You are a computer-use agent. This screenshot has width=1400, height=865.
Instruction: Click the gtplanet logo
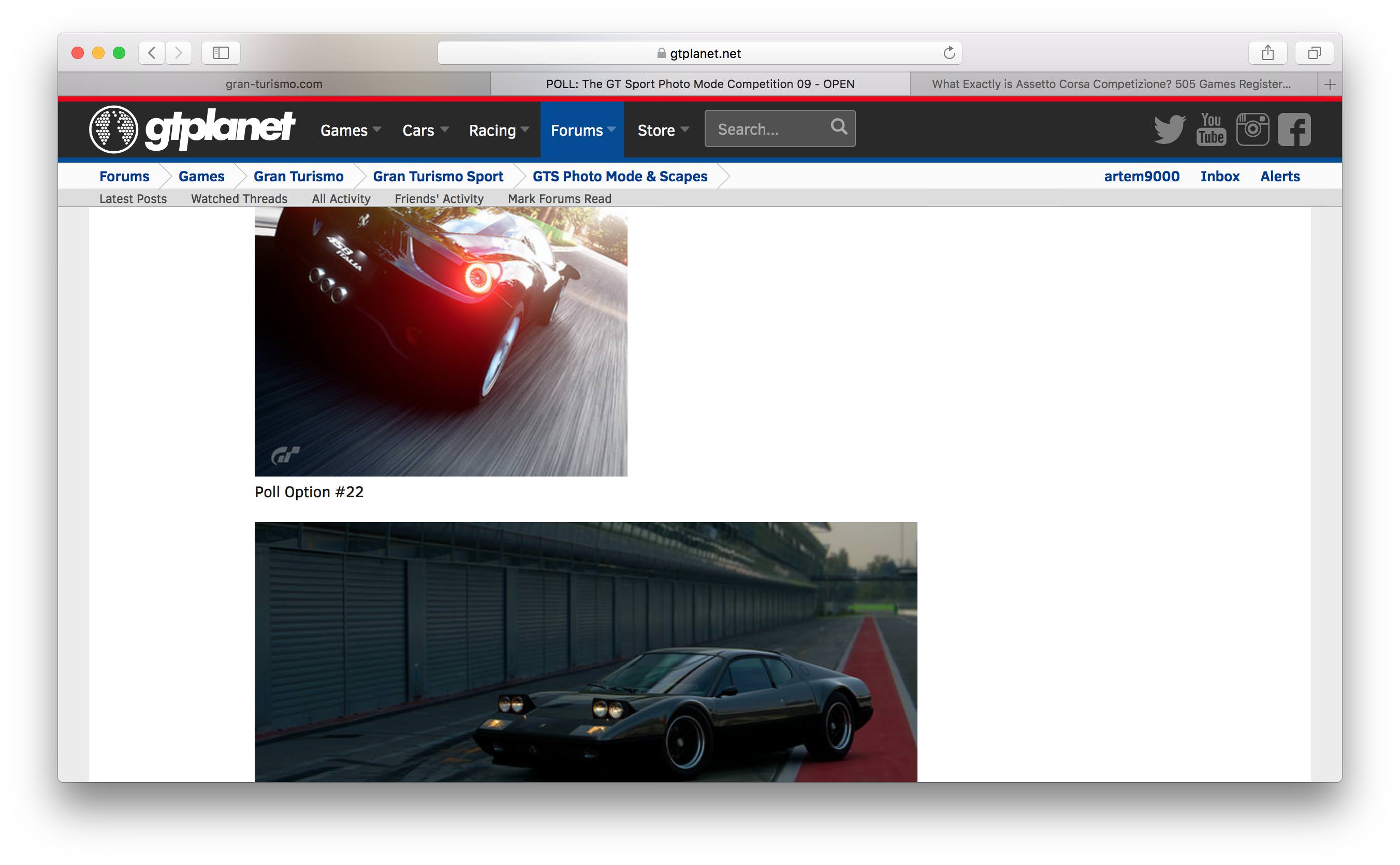point(192,129)
